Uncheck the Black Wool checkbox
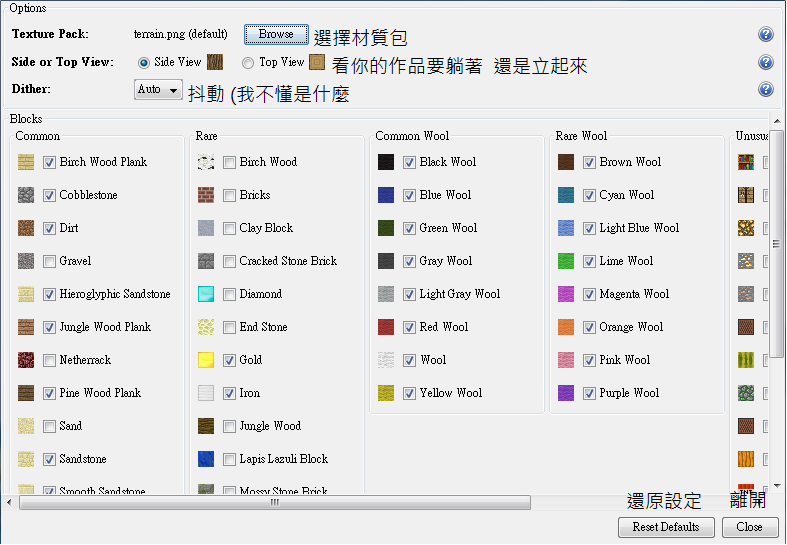 pos(410,163)
